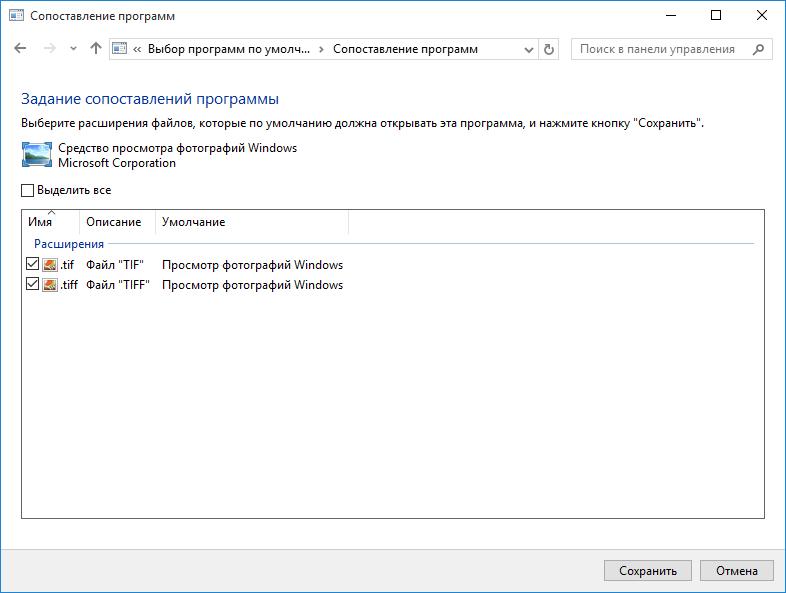Click the window title bar icon

pyautogui.click(x=16, y=16)
